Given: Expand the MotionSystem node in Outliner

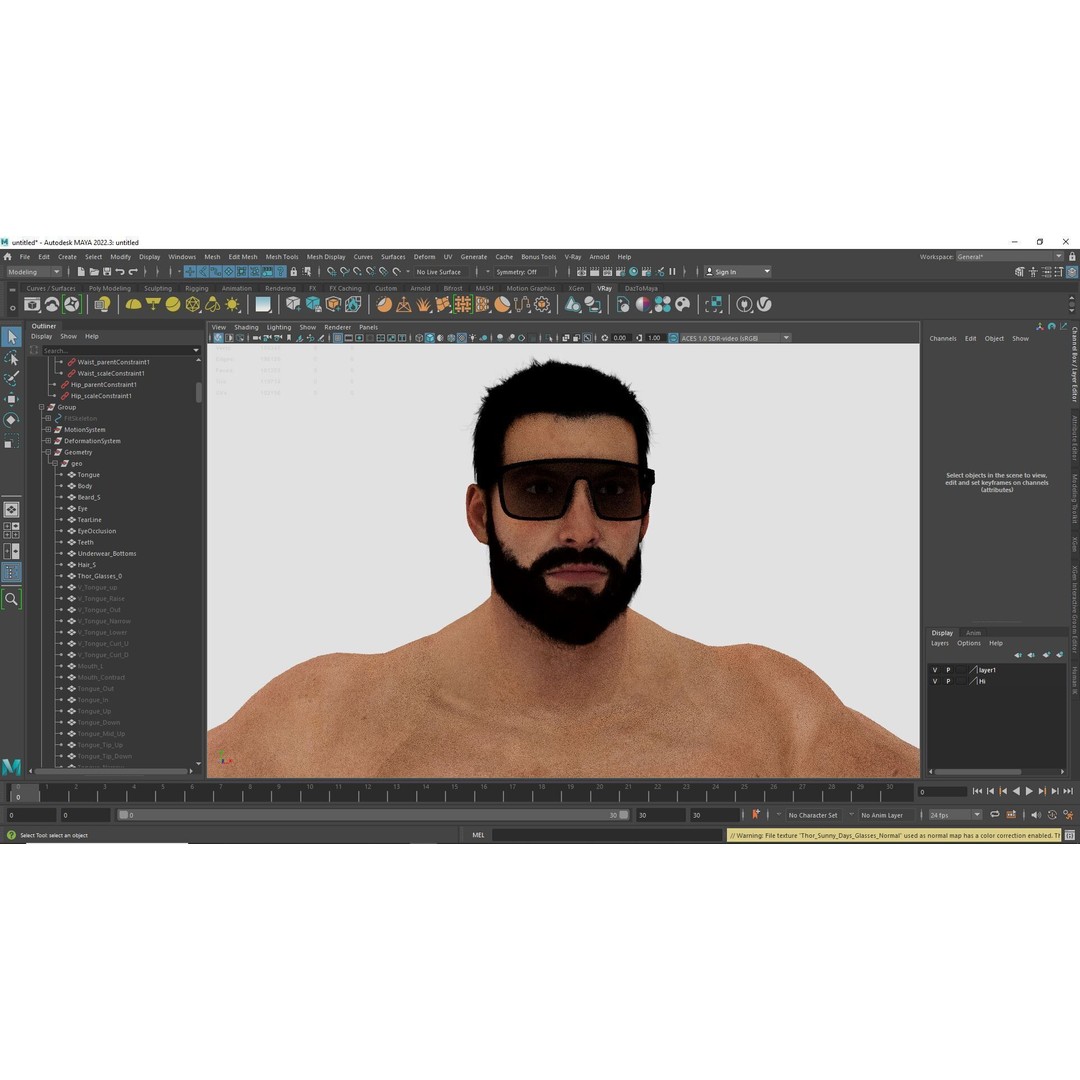Looking at the screenshot, I should (48, 430).
